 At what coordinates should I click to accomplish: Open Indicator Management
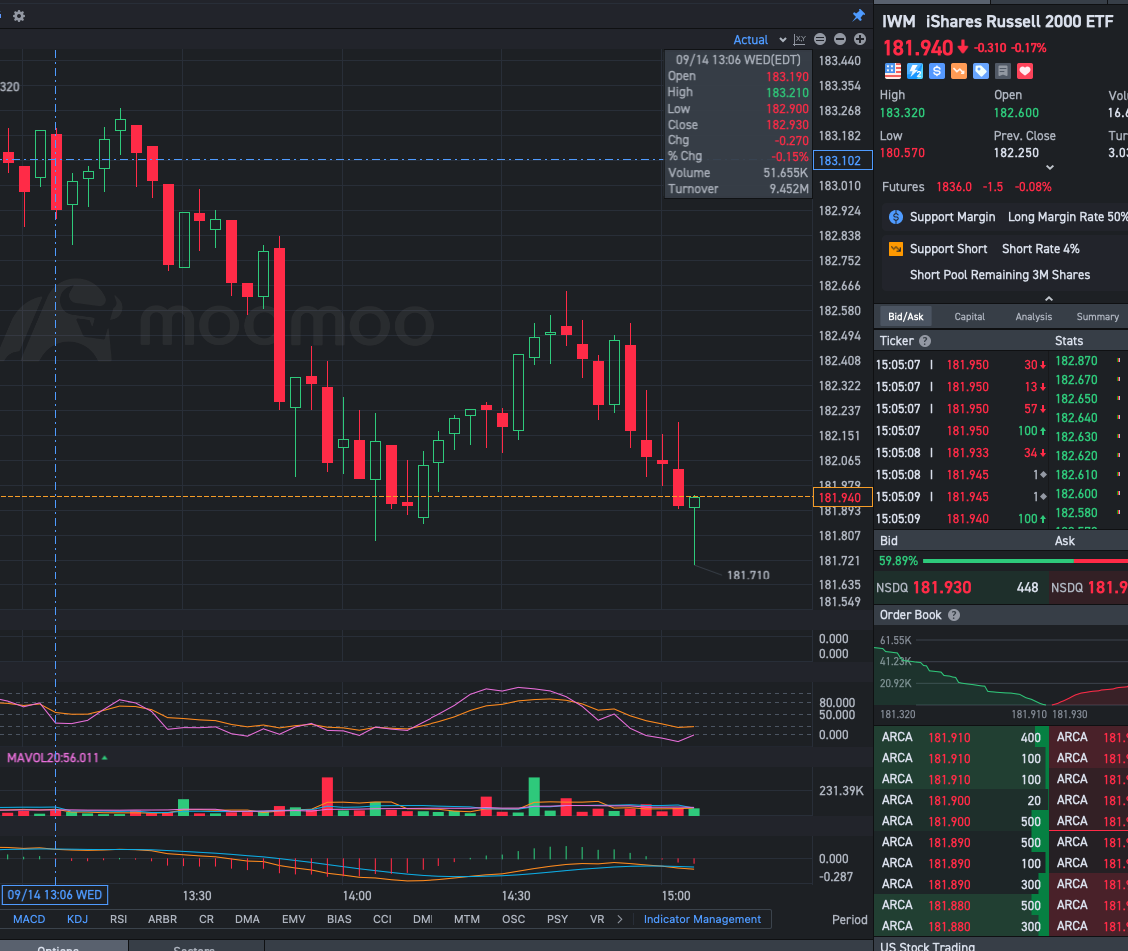click(702, 919)
